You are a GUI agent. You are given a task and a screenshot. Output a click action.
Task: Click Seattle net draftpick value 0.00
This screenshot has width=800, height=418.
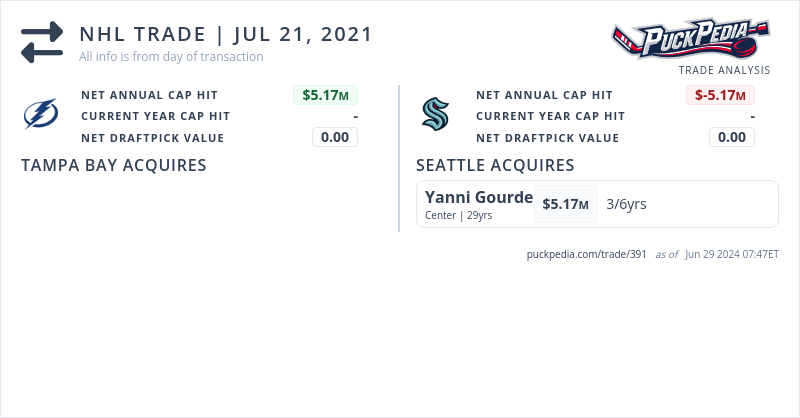732,137
